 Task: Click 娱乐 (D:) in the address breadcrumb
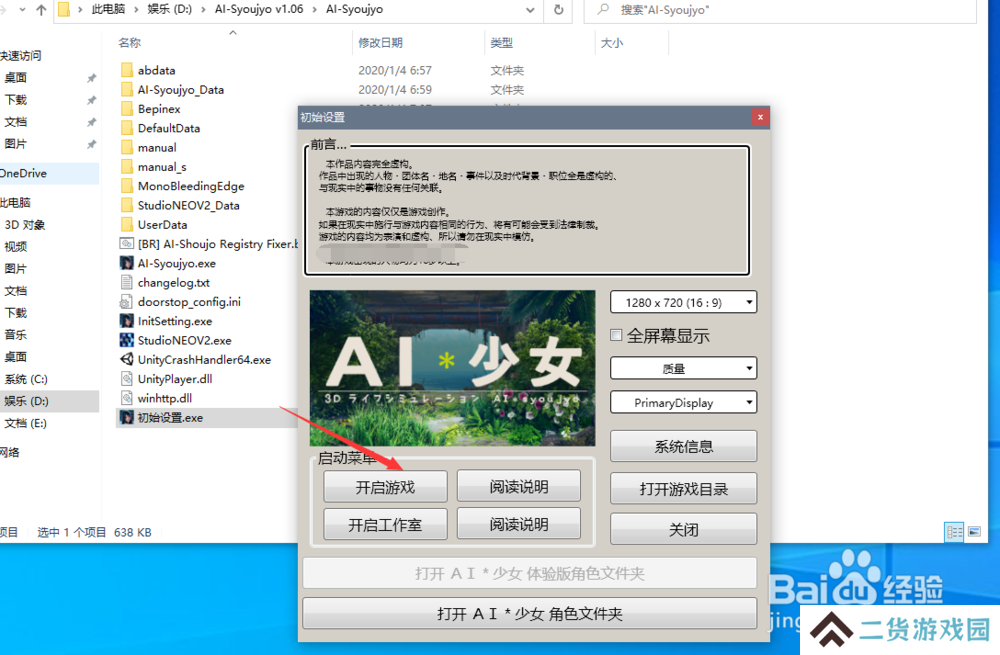(170, 10)
